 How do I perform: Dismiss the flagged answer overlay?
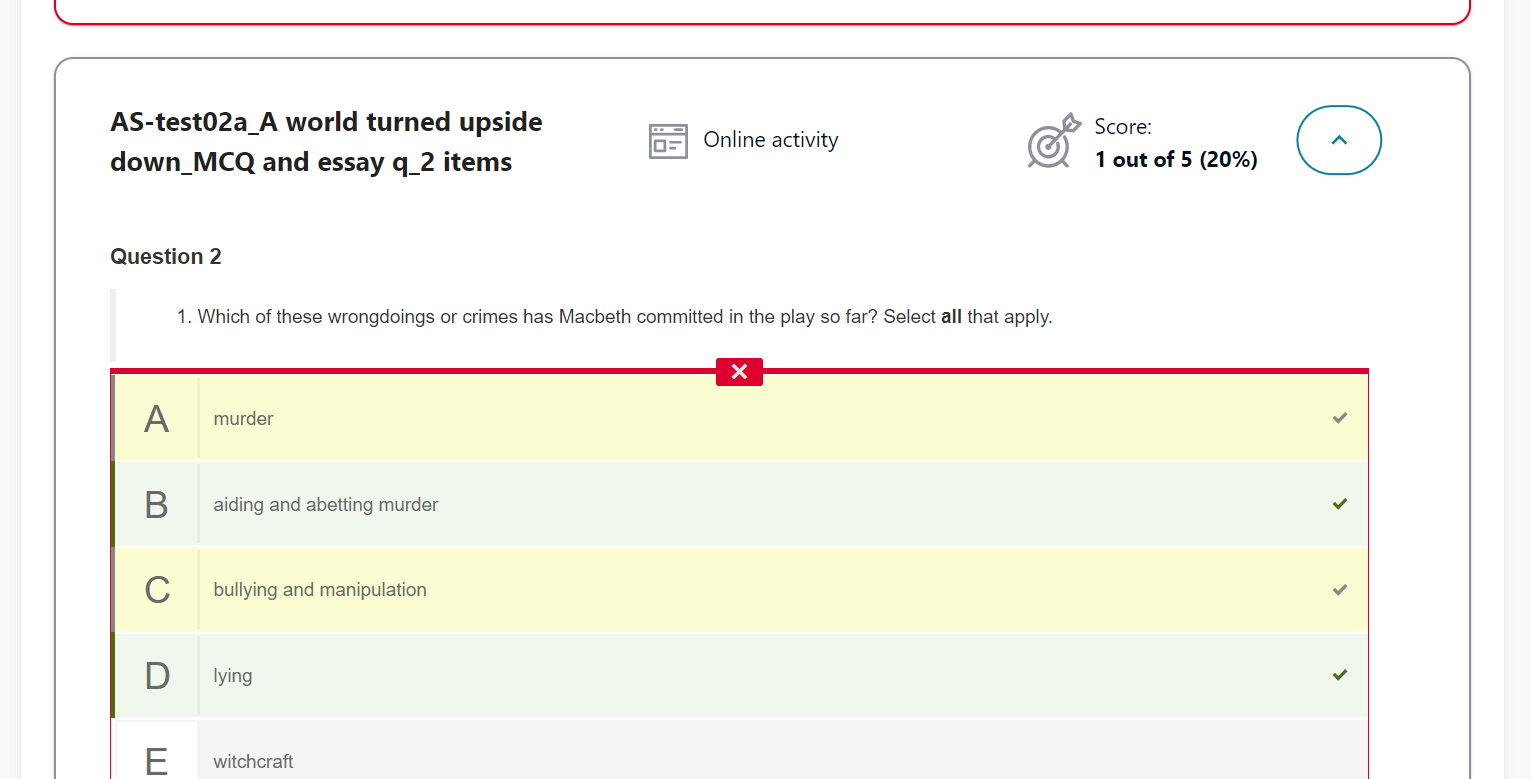tap(739, 371)
